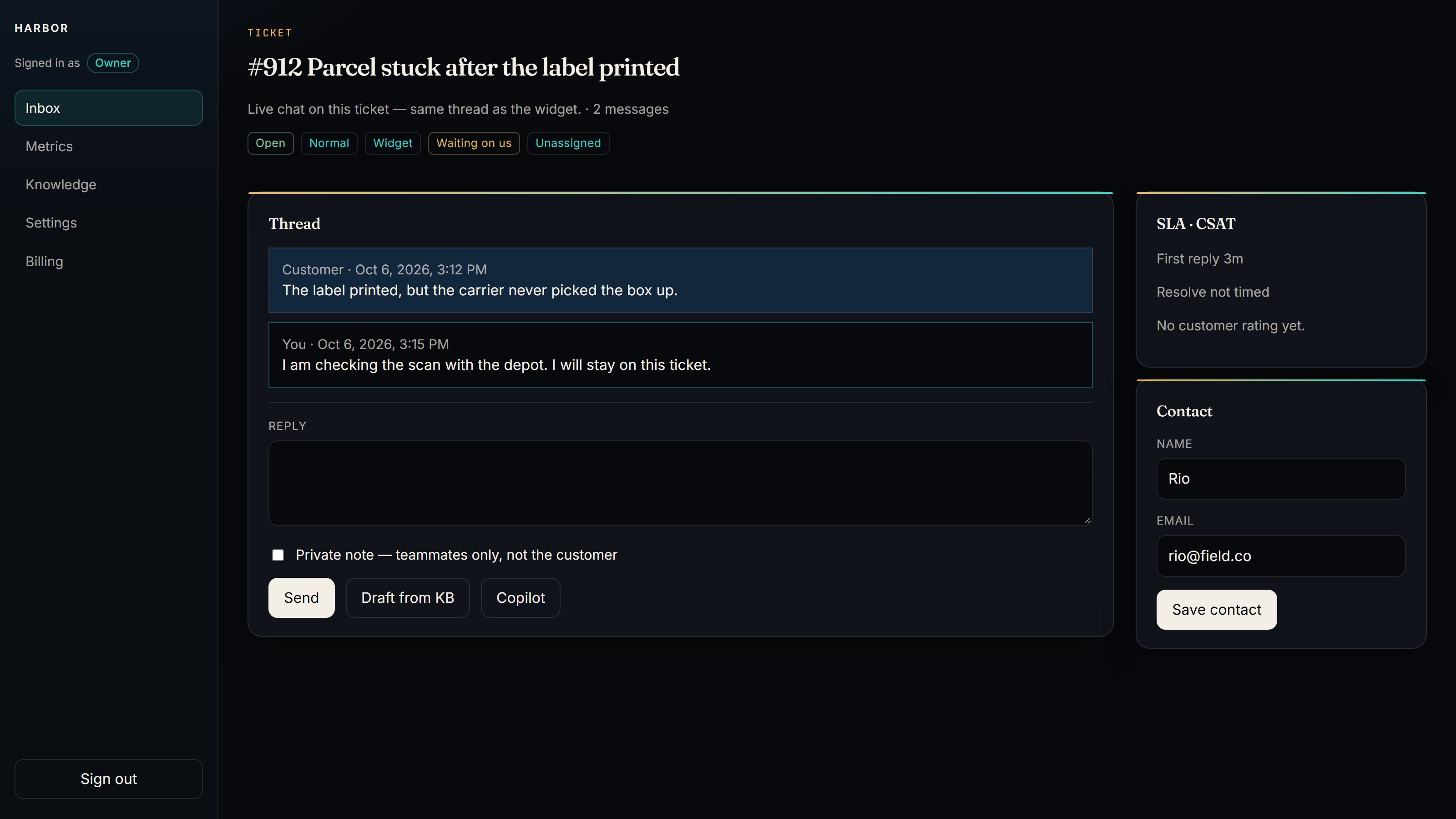Click the Owner role badge
Image resolution: width=1456 pixels, height=819 pixels.
[113, 63]
